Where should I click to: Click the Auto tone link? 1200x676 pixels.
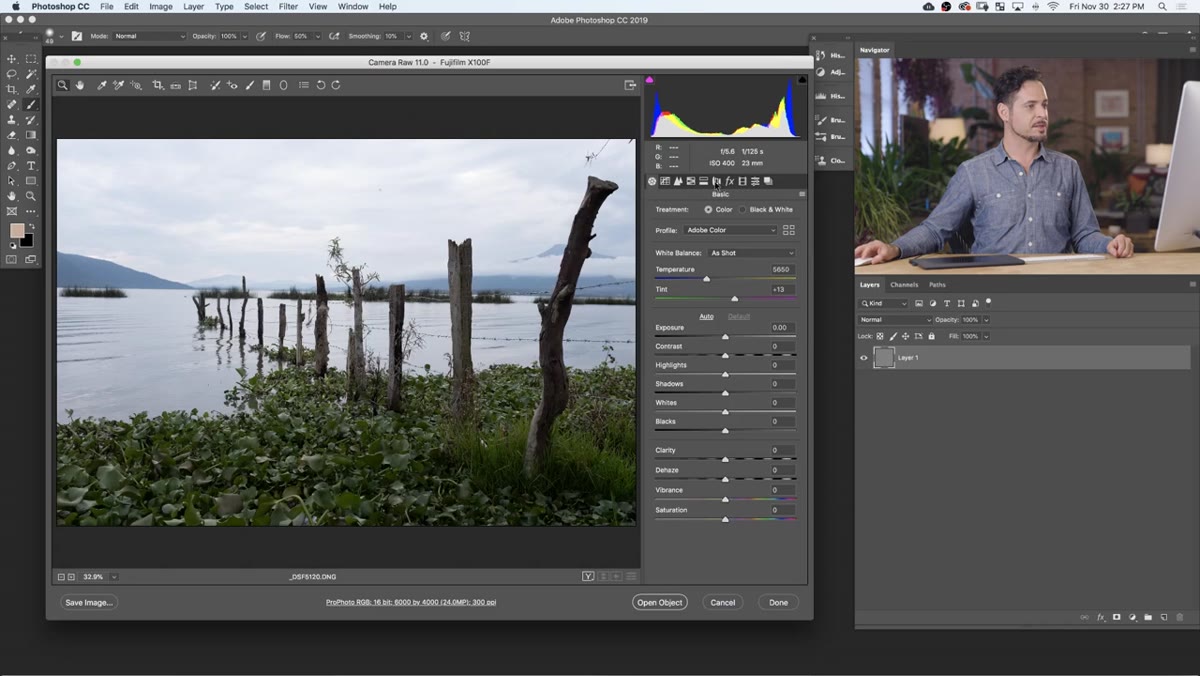pos(706,316)
